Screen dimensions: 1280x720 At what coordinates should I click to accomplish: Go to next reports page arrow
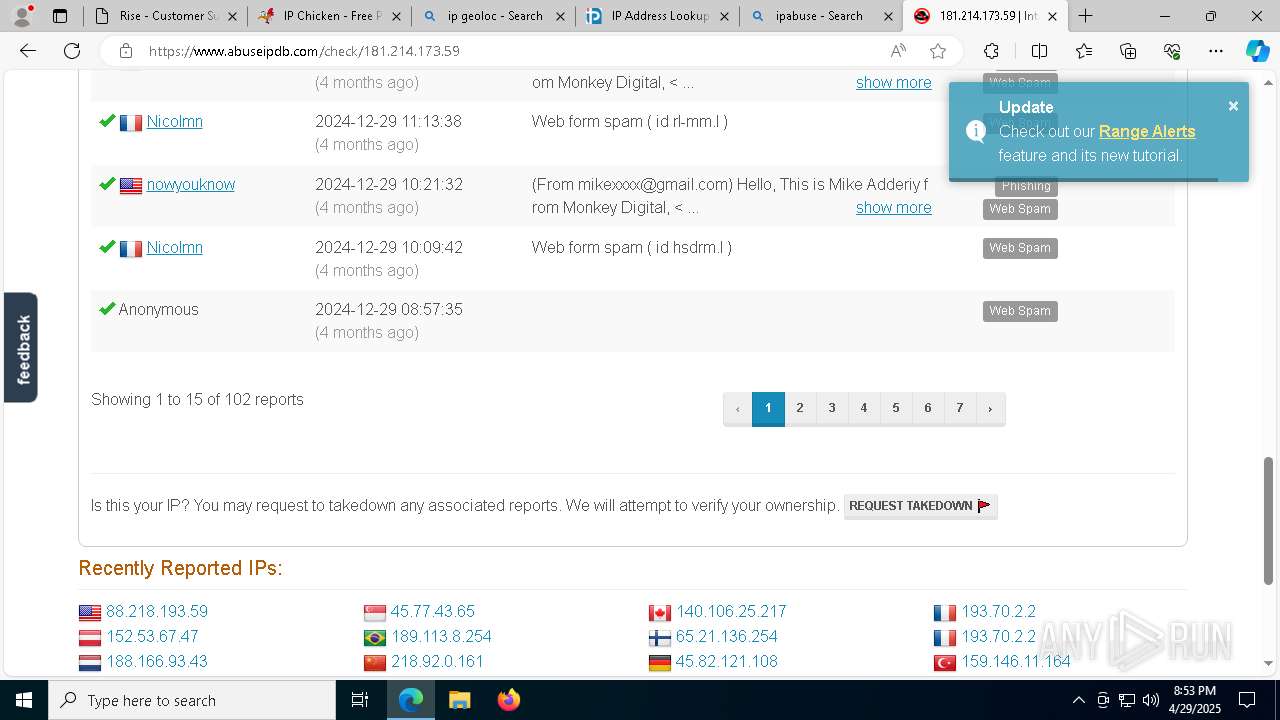pos(990,408)
